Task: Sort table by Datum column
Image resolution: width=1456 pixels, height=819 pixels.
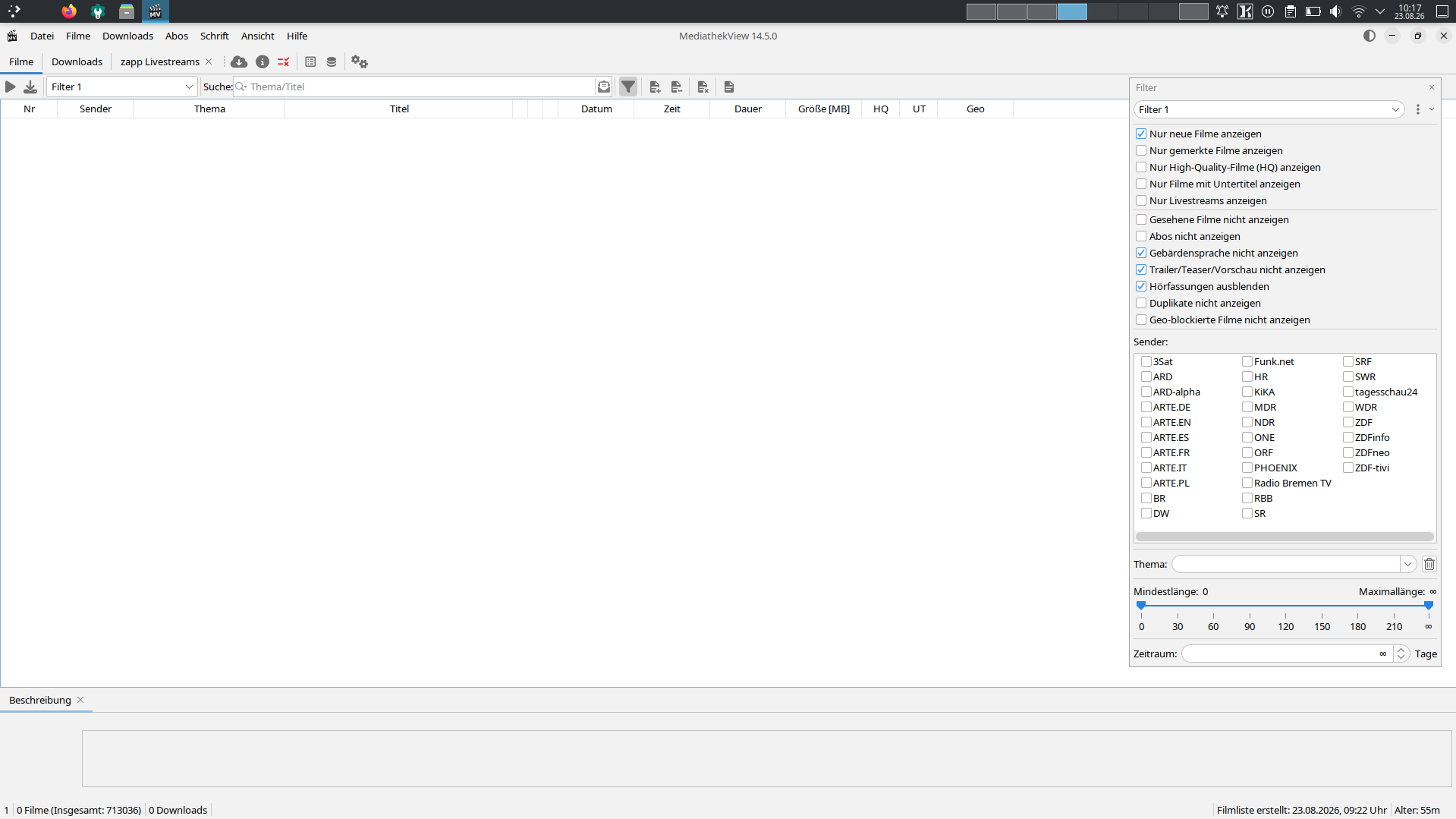Action: pyautogui.click(x=596, y=109)
